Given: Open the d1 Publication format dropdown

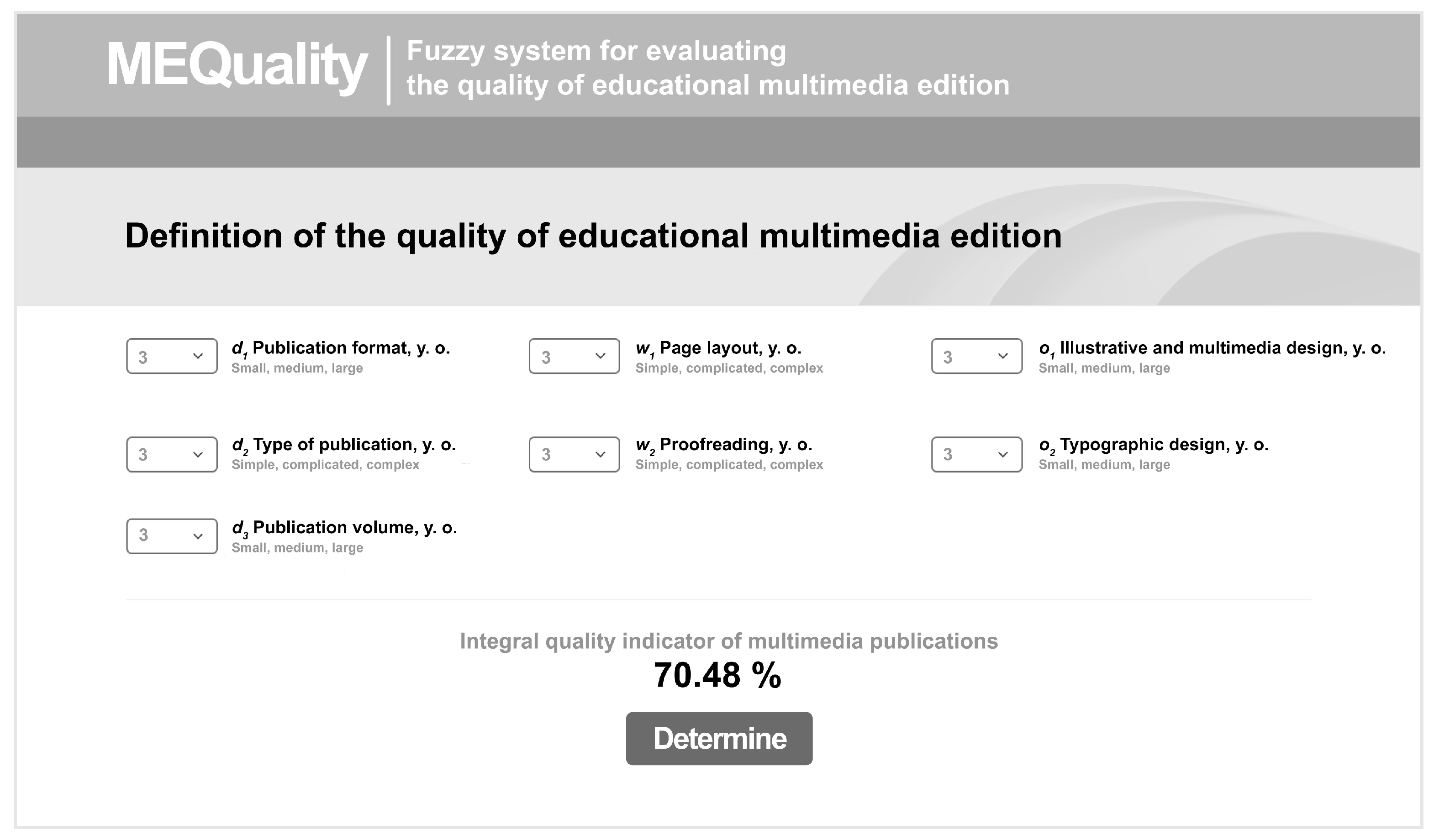Looking at the screenshot, I should [171, 356].
